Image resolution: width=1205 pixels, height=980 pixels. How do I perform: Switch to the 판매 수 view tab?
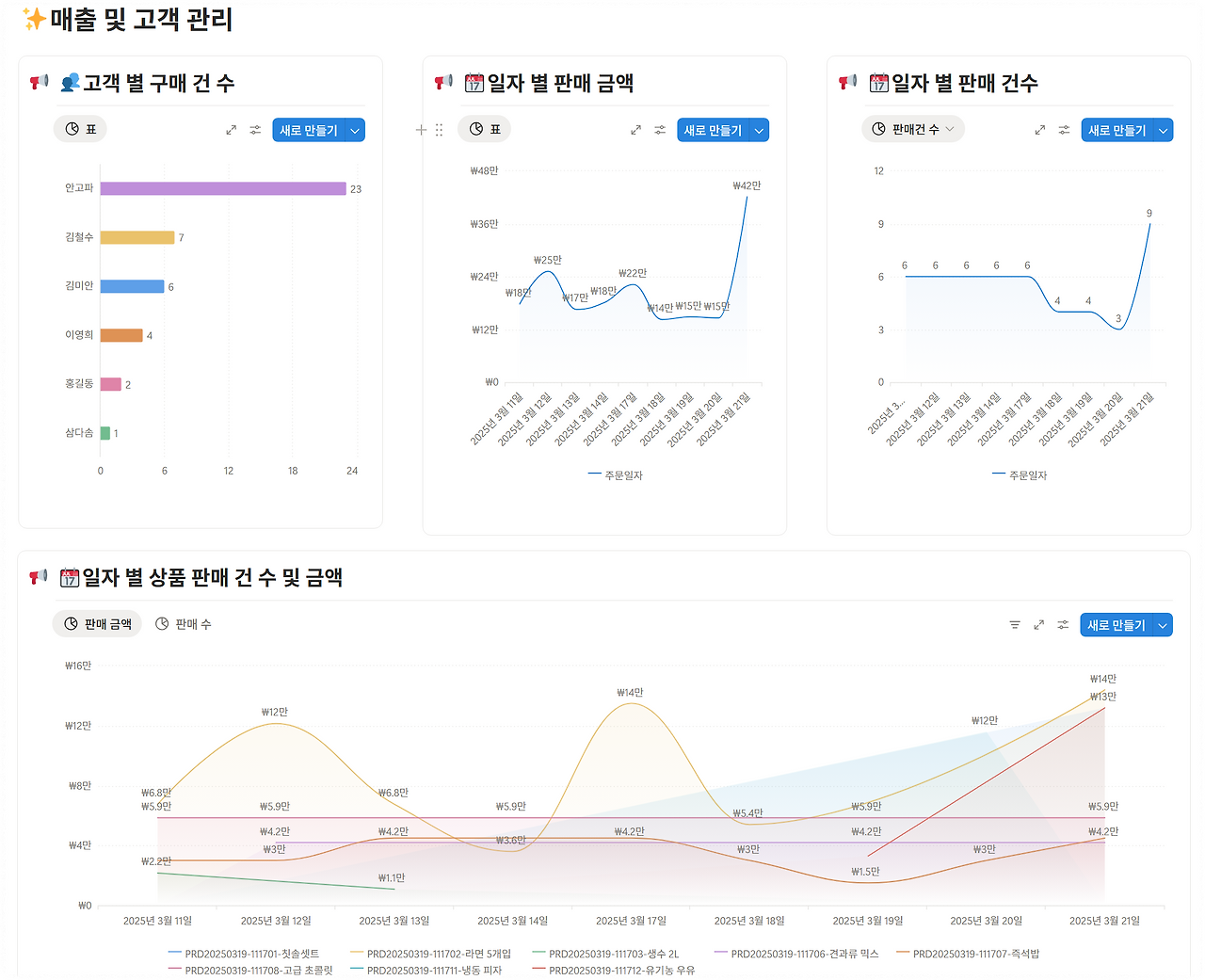pos(184,624)
